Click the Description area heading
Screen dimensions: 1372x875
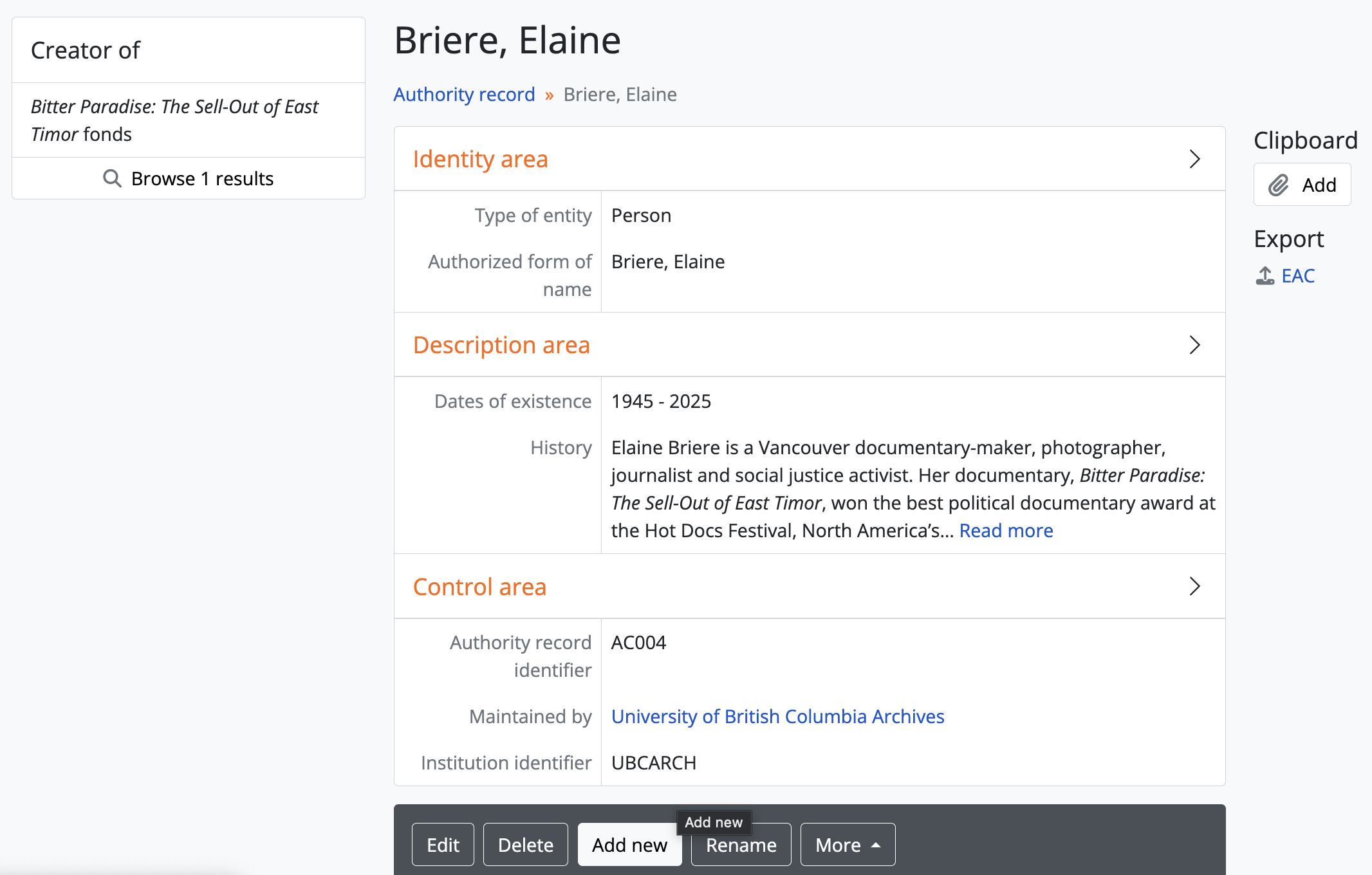tap(501, 345)
